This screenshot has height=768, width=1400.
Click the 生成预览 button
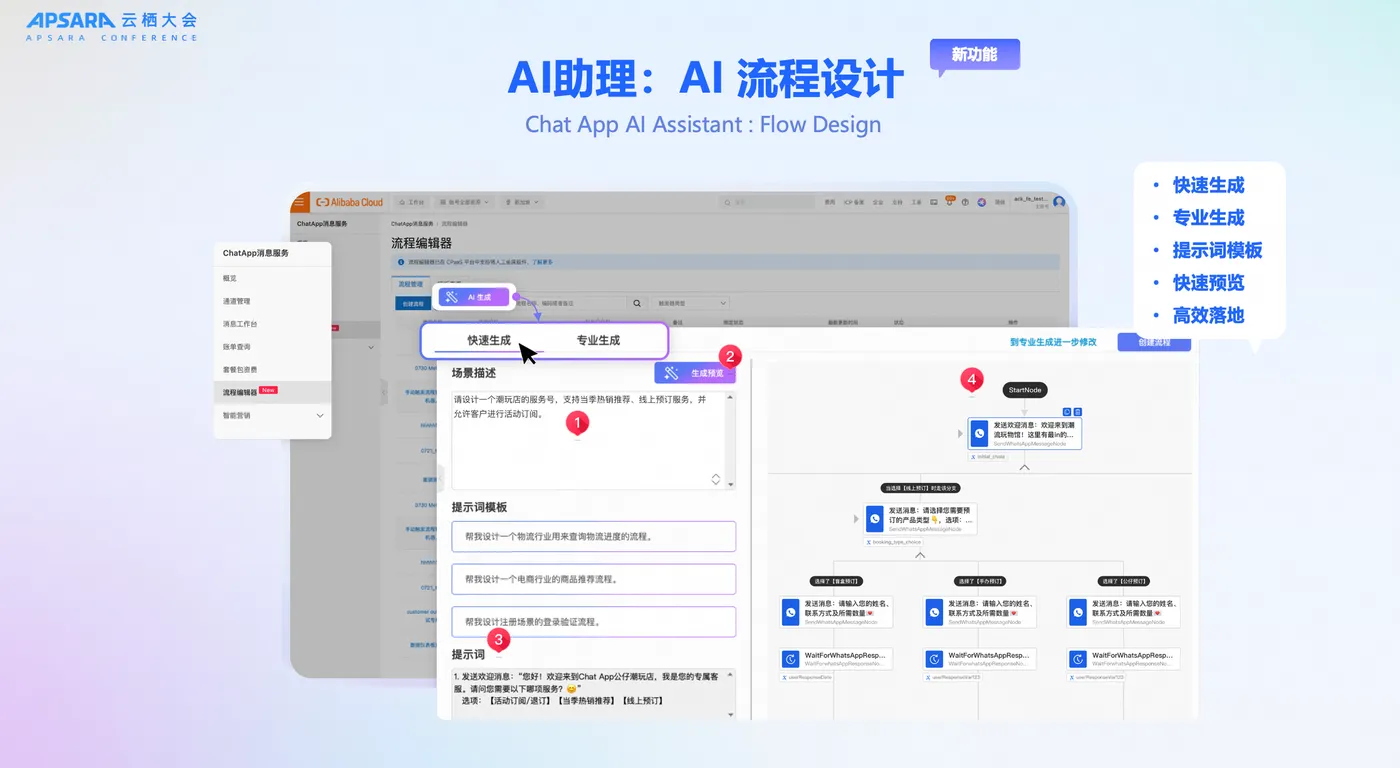pyautogui.click(x=695, y=373)
